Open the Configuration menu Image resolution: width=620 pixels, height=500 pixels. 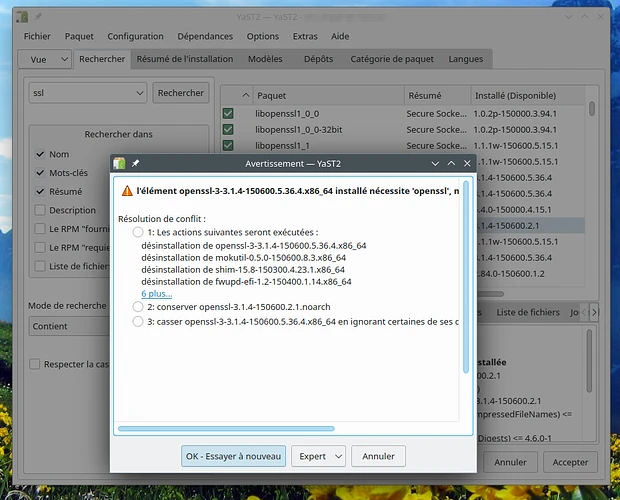point(135,36)
